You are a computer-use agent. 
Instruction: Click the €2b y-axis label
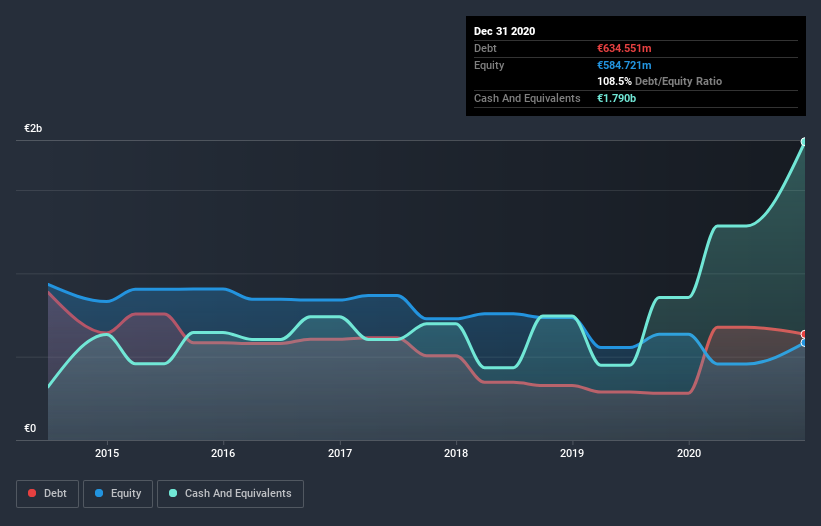tap(33, 128)
